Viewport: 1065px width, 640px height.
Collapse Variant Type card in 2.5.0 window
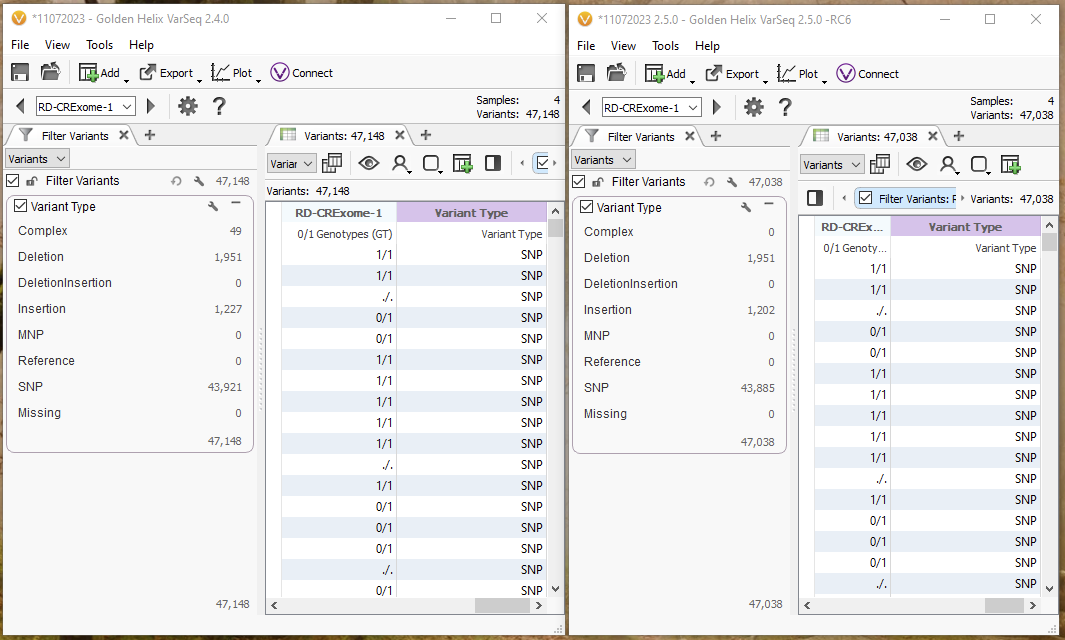coord(769,205)
